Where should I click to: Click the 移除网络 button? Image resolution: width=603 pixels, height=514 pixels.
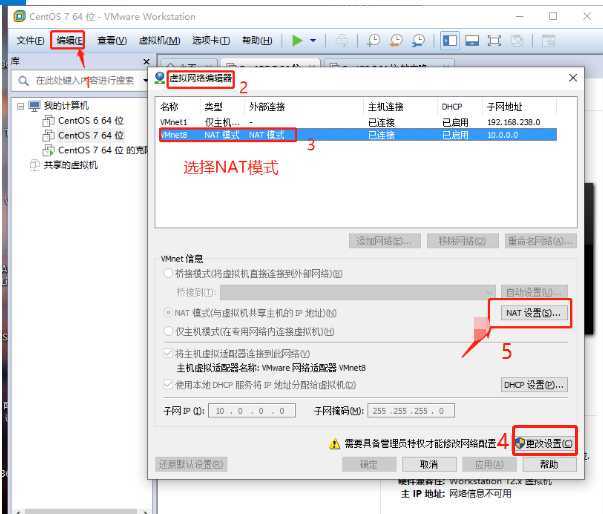[463, 241]
